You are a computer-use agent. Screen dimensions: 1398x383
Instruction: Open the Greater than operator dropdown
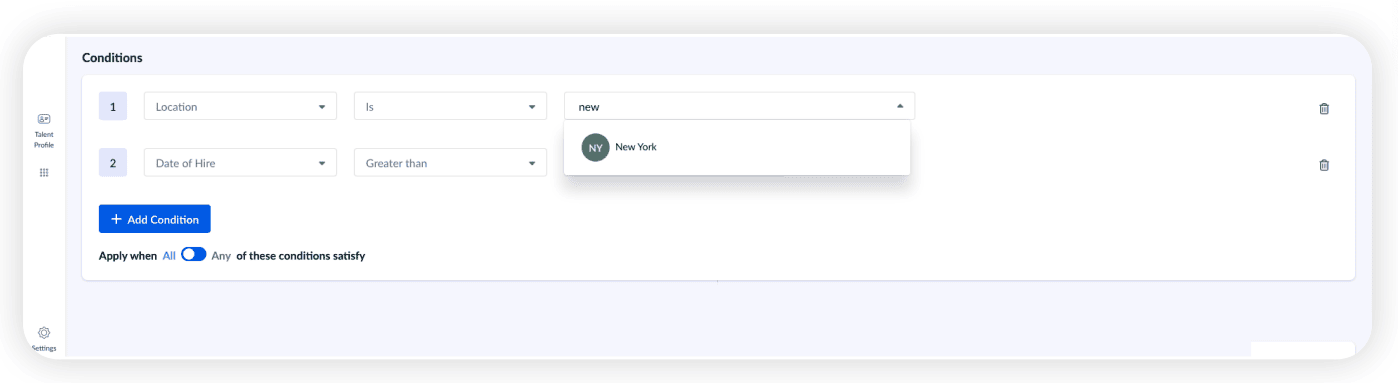pyautogui.click(x=450, y=163)
